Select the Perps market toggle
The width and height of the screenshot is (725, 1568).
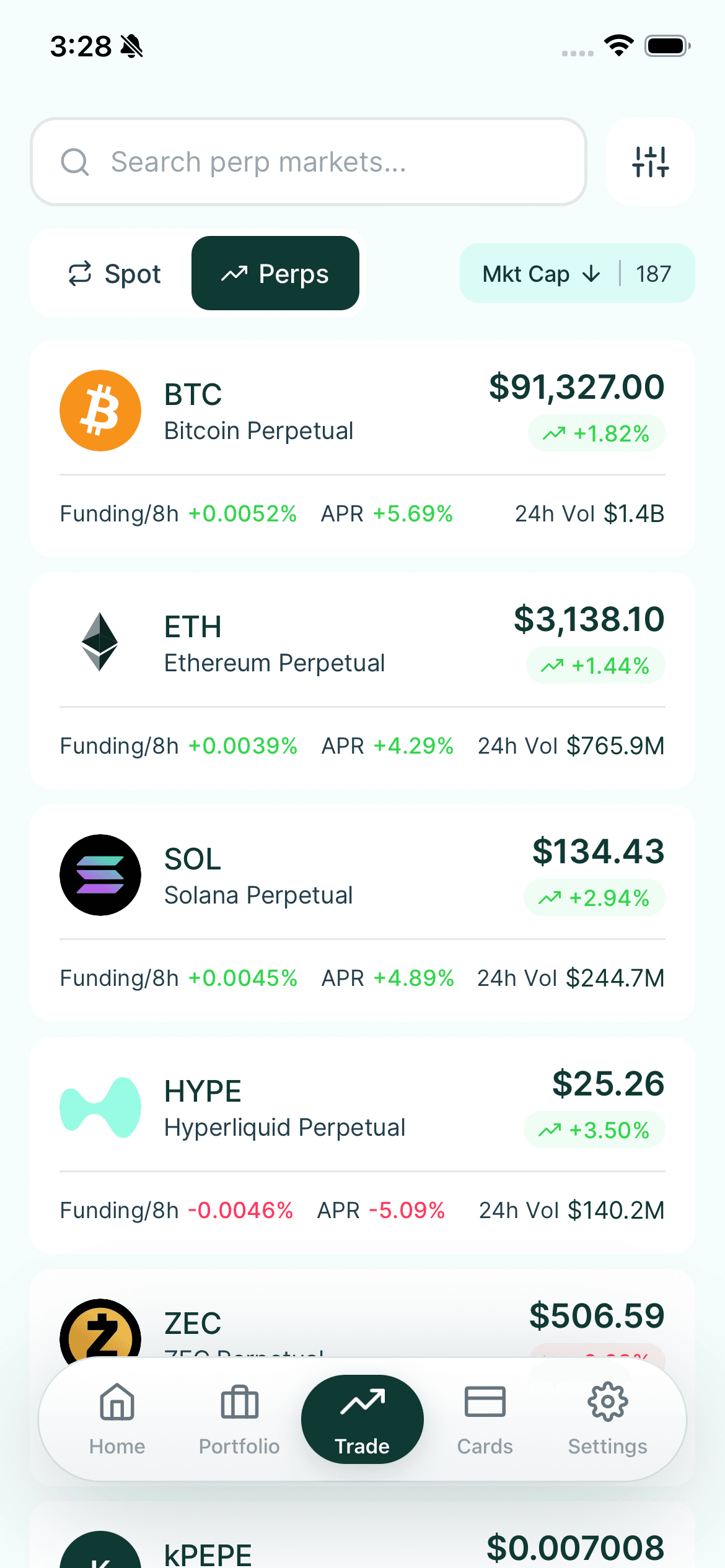(275, 274)
